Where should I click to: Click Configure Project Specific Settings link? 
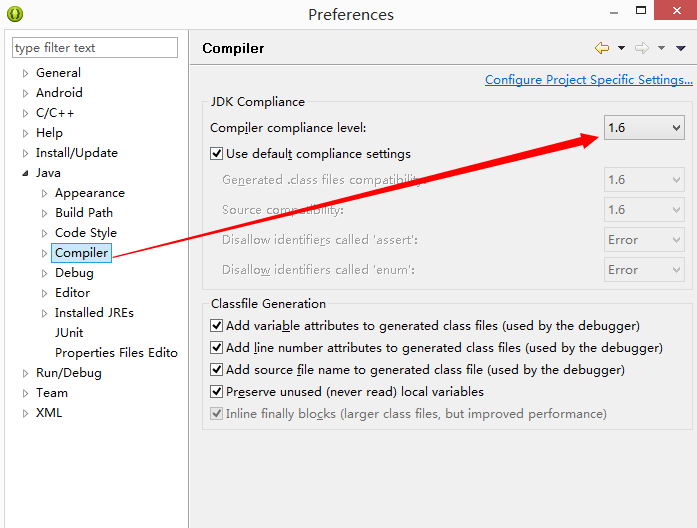588,80
